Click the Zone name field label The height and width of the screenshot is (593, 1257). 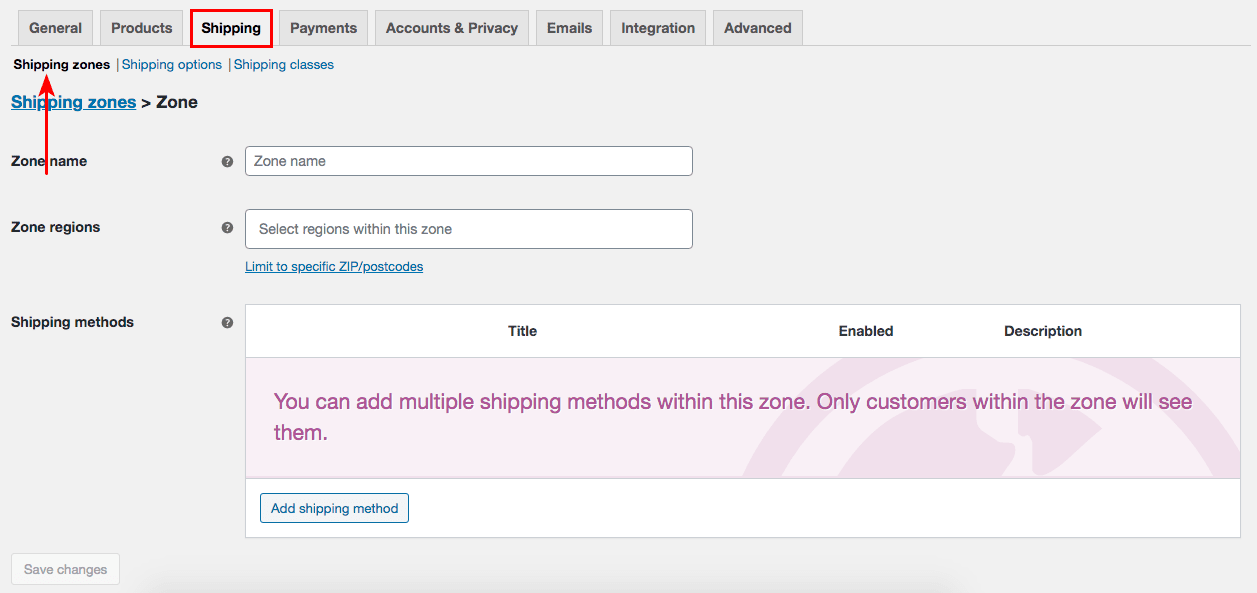coord(49,161)
